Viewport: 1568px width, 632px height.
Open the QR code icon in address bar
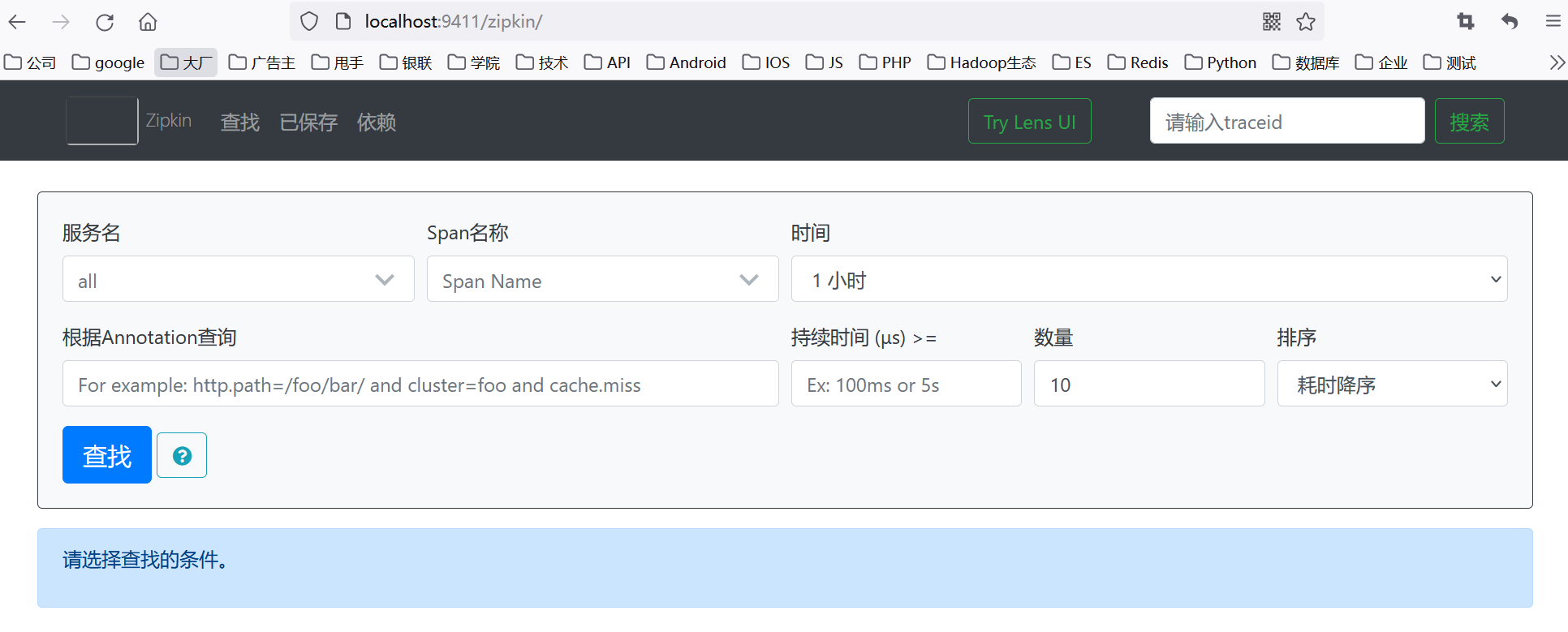[x=1271, y=22]
